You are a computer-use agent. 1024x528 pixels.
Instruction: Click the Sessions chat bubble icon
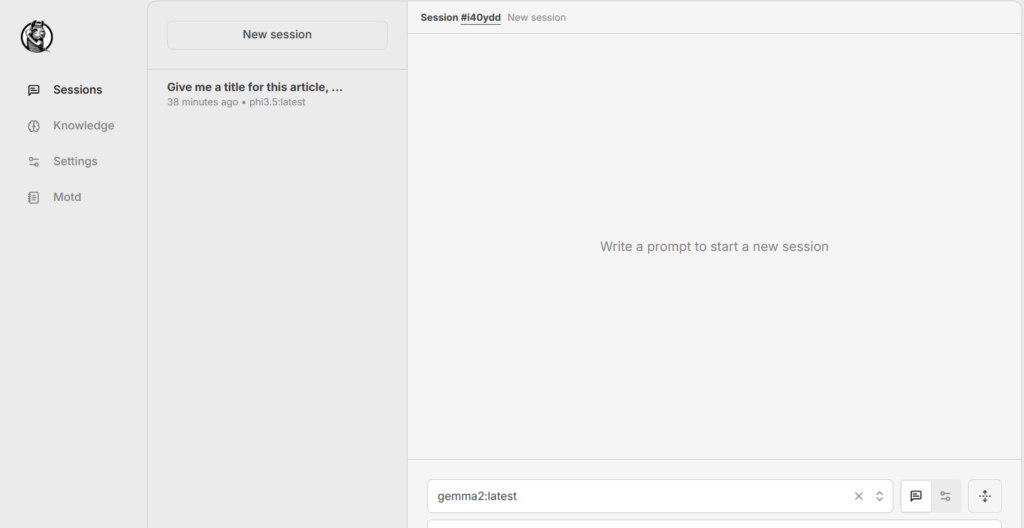point(34,90)
